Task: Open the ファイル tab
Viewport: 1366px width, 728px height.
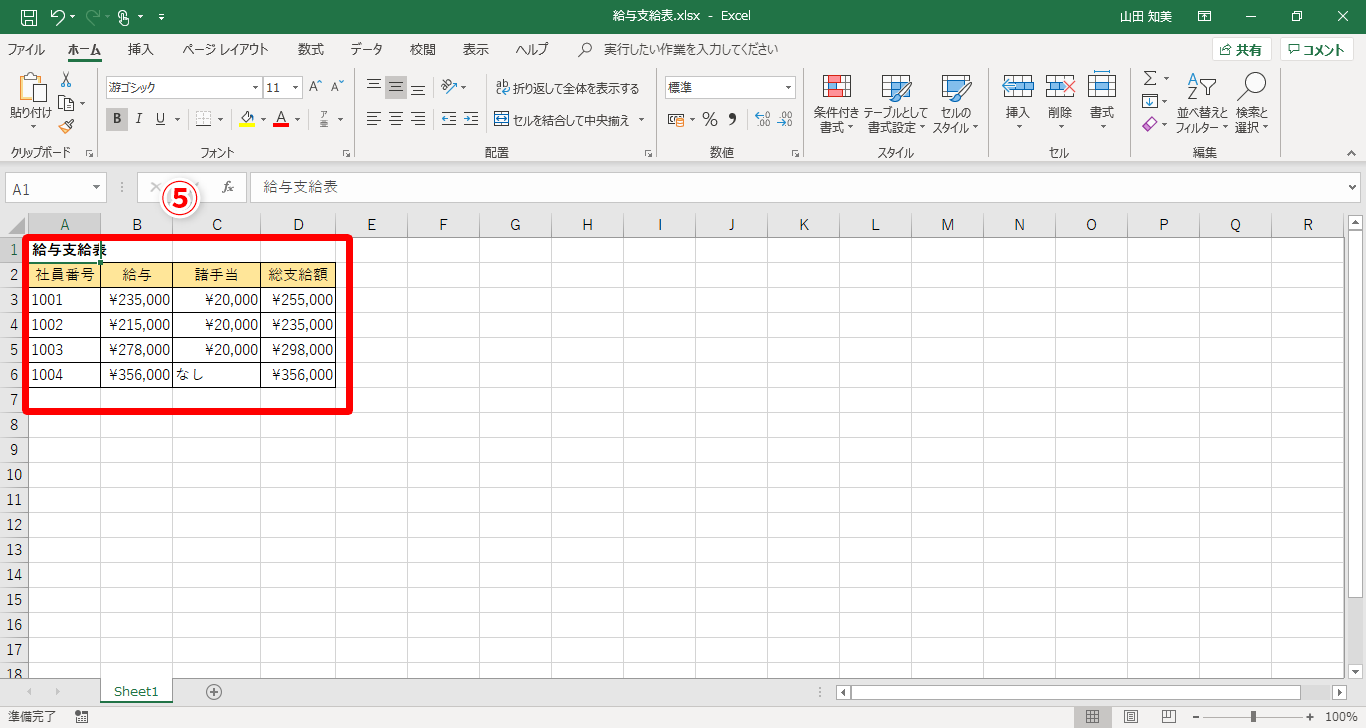Action: pyautogui.click(x=26, y=49)
